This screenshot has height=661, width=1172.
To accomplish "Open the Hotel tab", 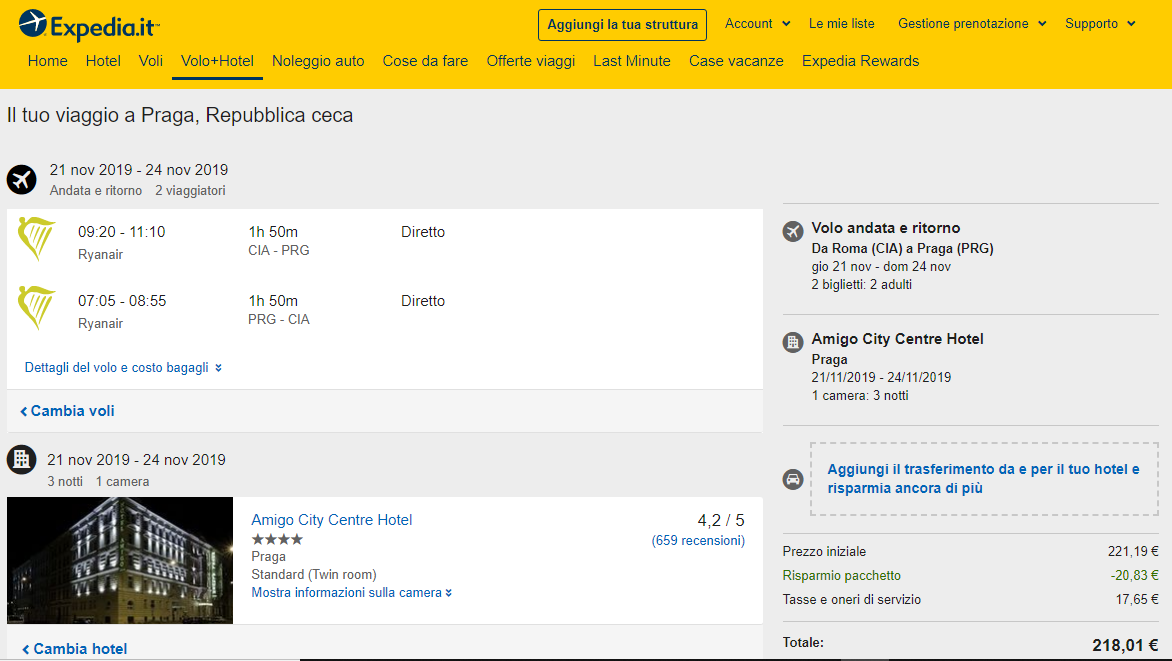I will [103, 61].
